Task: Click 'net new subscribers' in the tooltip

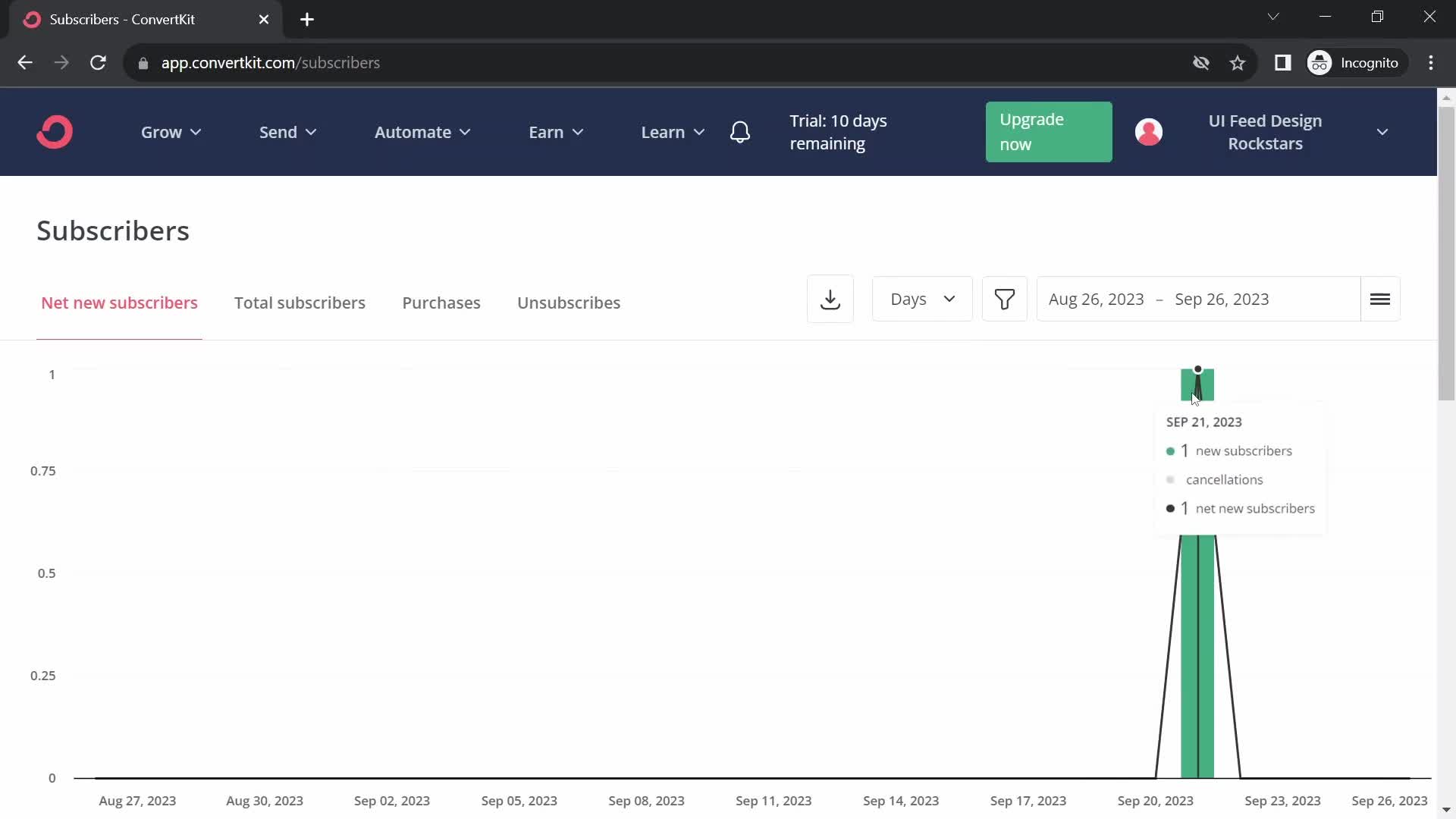Action: [x=1255, y=509]
